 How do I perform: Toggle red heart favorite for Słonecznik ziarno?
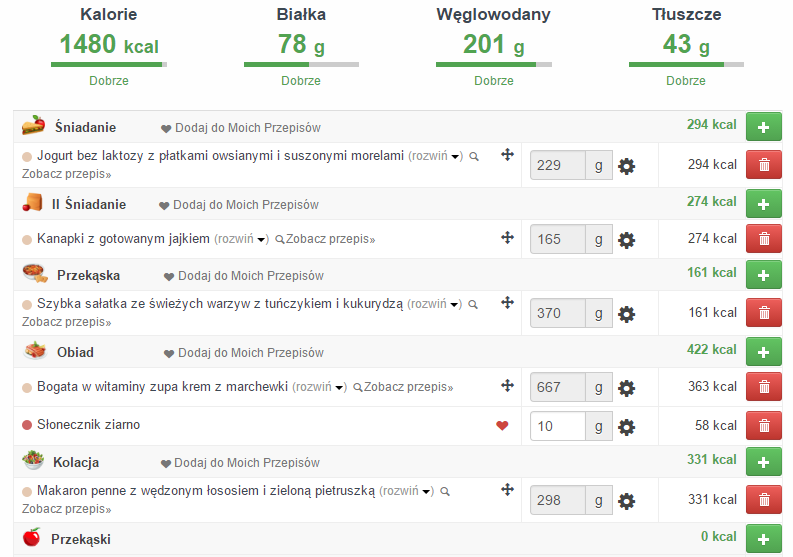(502, 426)
